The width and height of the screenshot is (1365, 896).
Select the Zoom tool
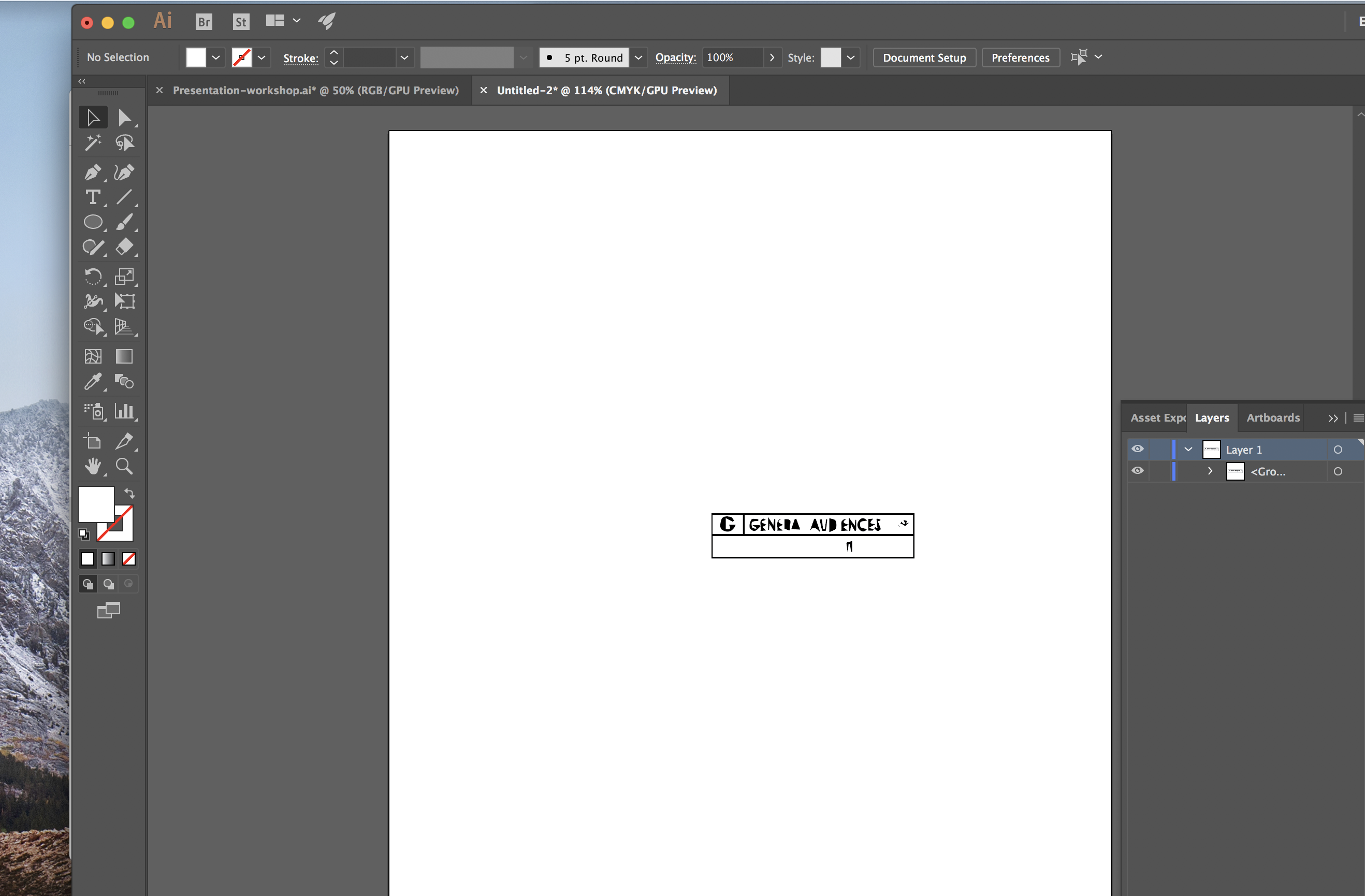[123, 466]
